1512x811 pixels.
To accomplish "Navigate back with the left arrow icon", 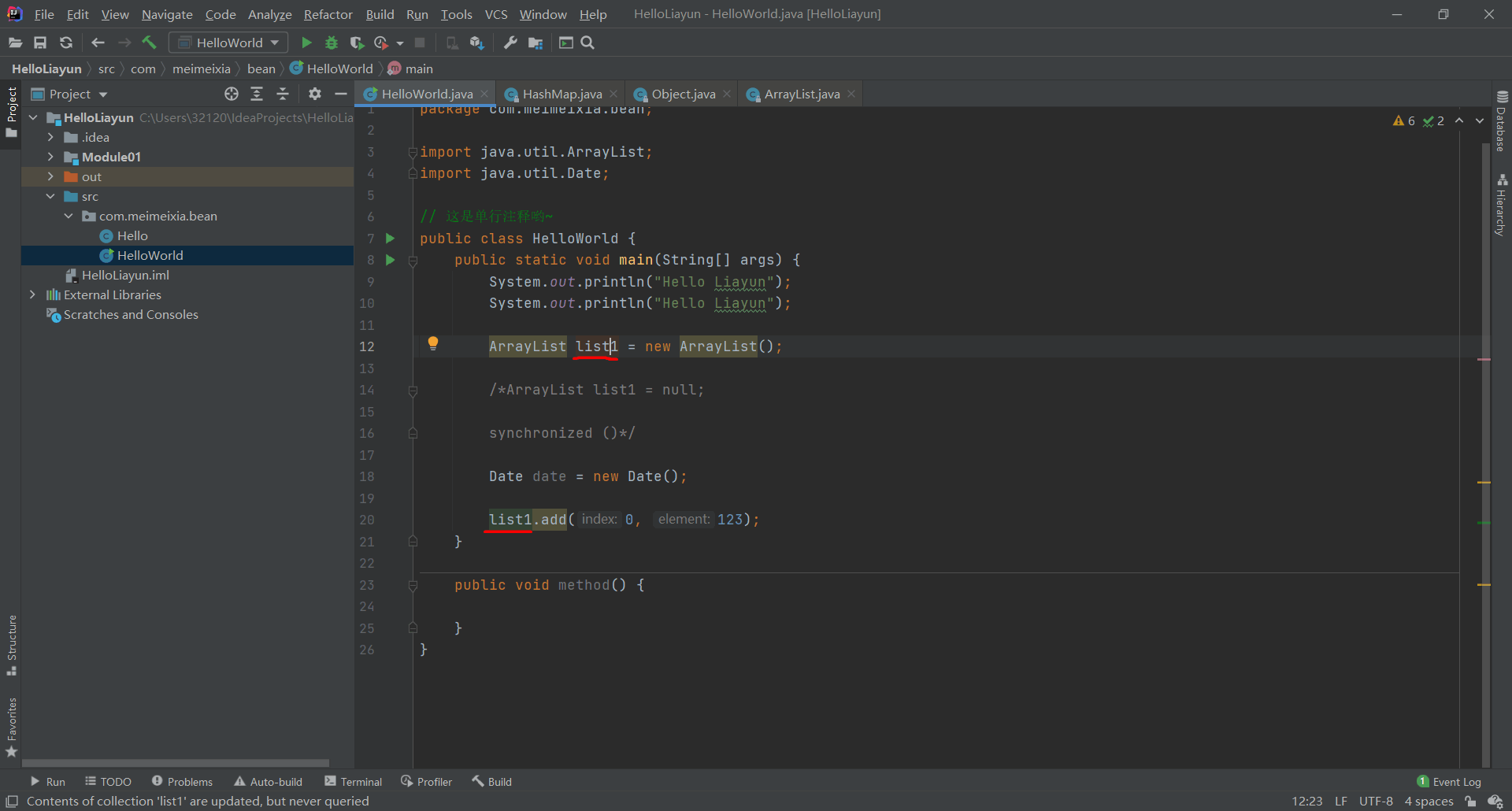I will point(98,43).
